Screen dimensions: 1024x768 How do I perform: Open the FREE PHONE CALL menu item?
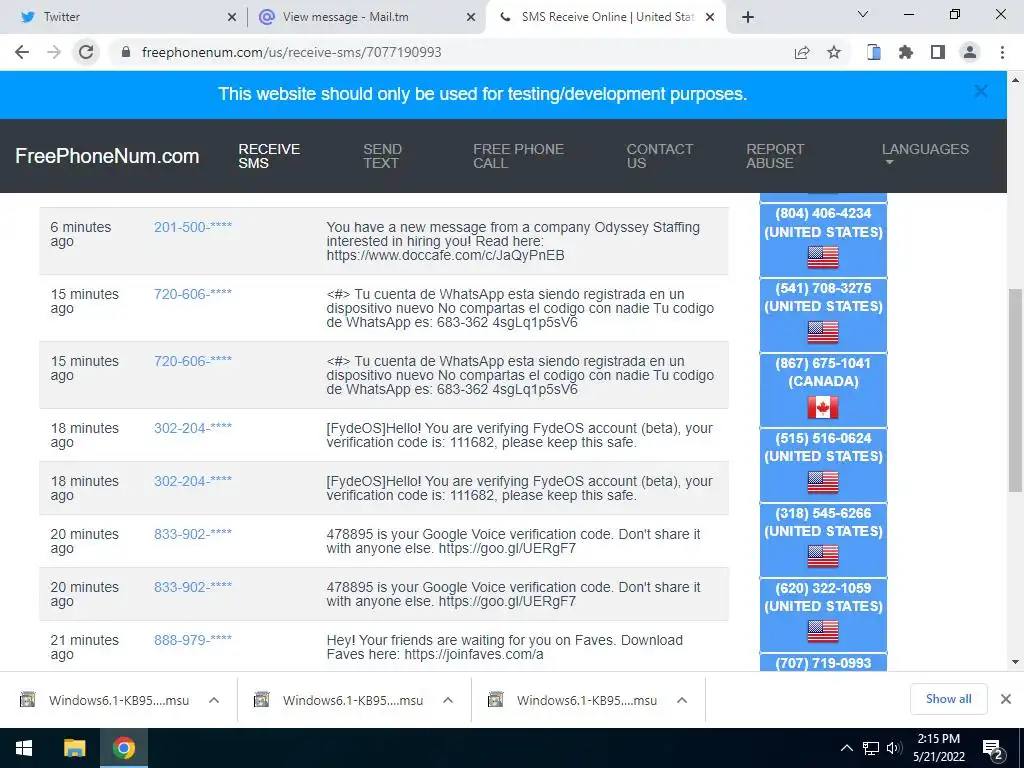click(519, 156)
